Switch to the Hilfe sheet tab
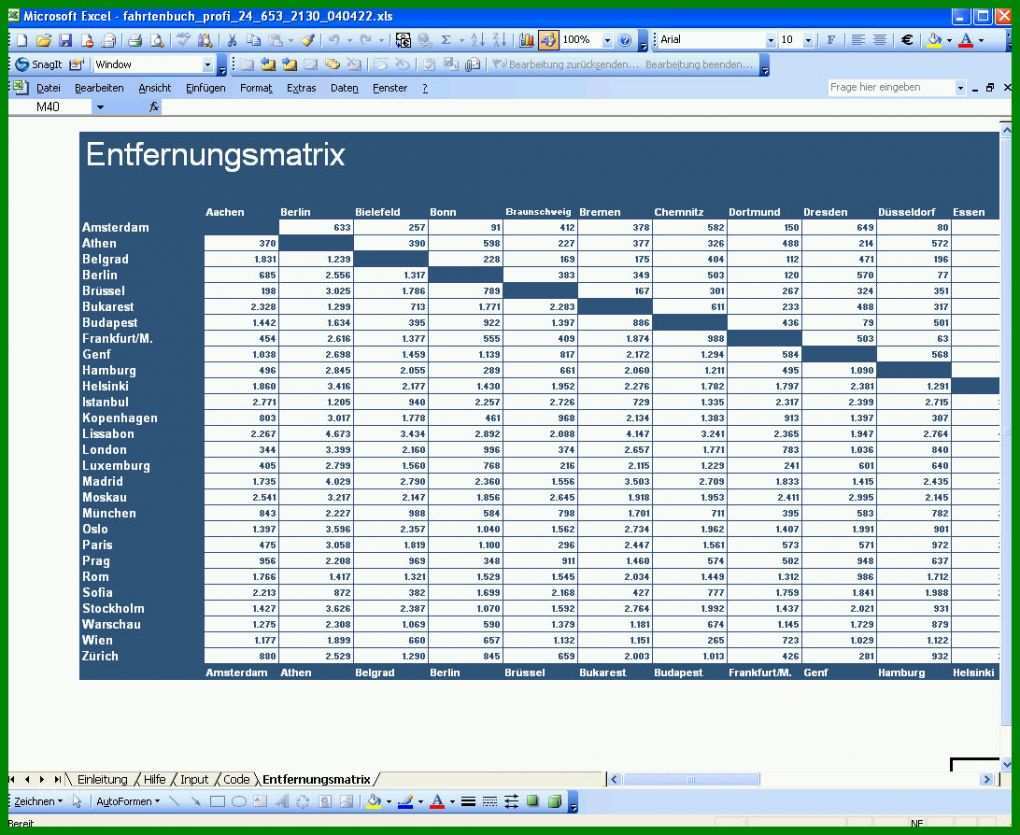The width and height of the screenshot is (1020, 835). (x=154, y=779)
